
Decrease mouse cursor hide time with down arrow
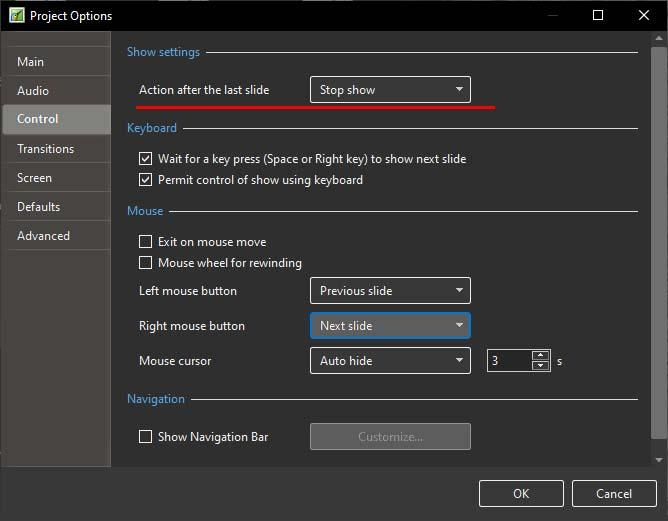coord(540,366)
